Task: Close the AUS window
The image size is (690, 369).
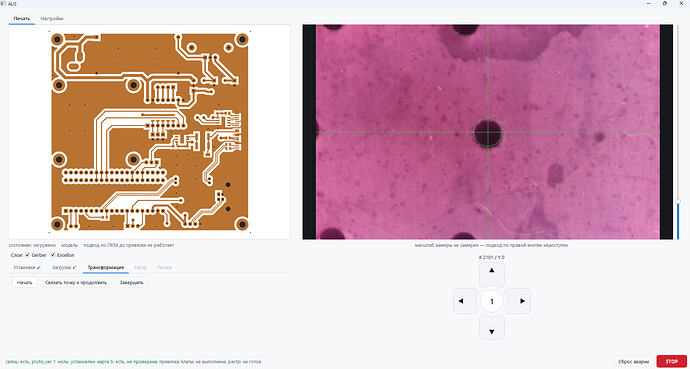Action: pos(681,4)
